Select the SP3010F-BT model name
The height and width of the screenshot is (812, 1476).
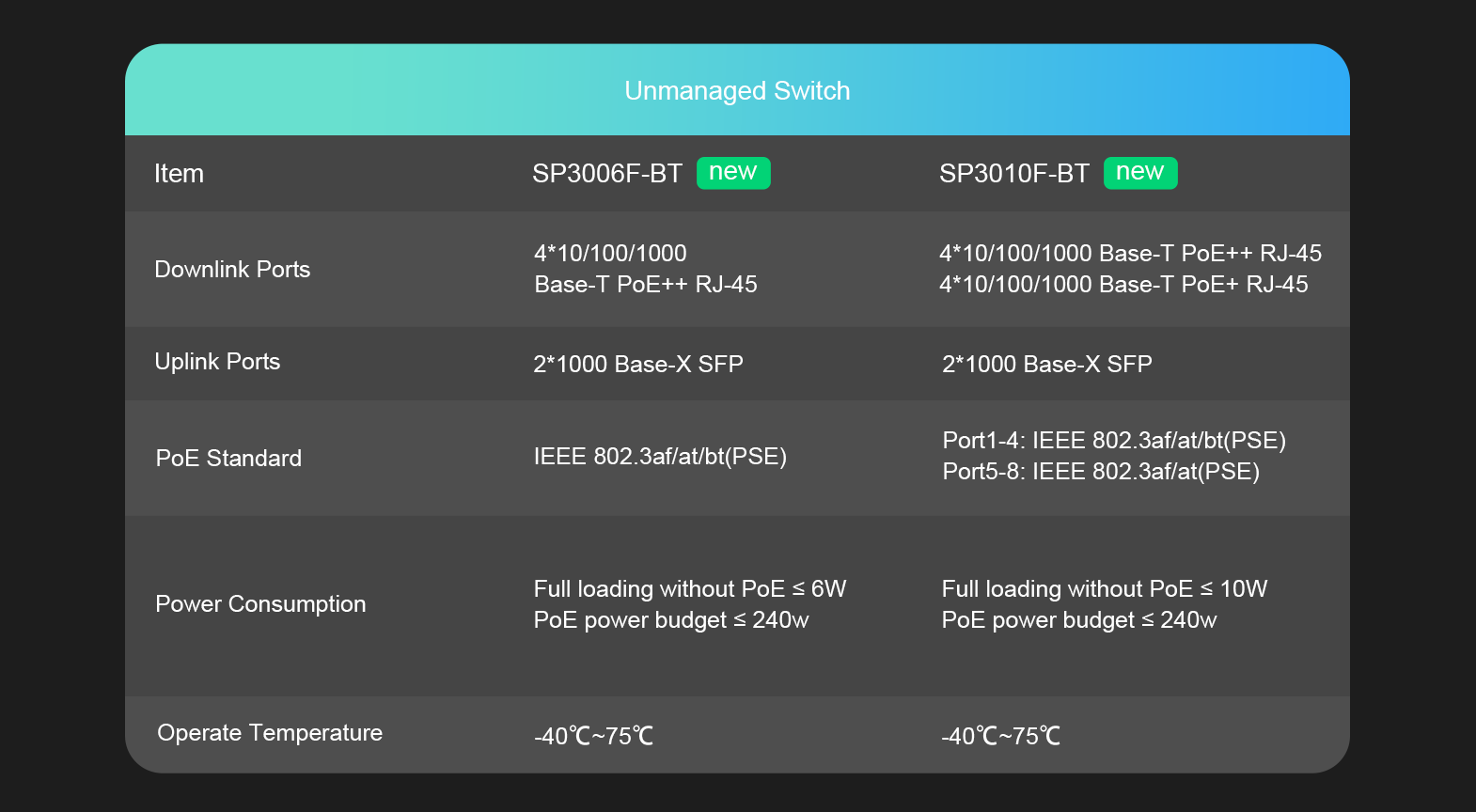click(x=1013, y=174)
